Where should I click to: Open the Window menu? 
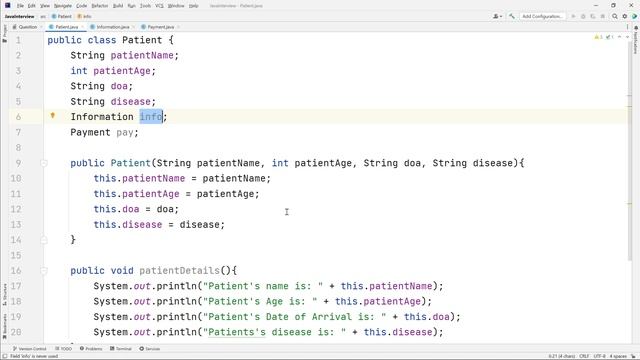[176, 6]
